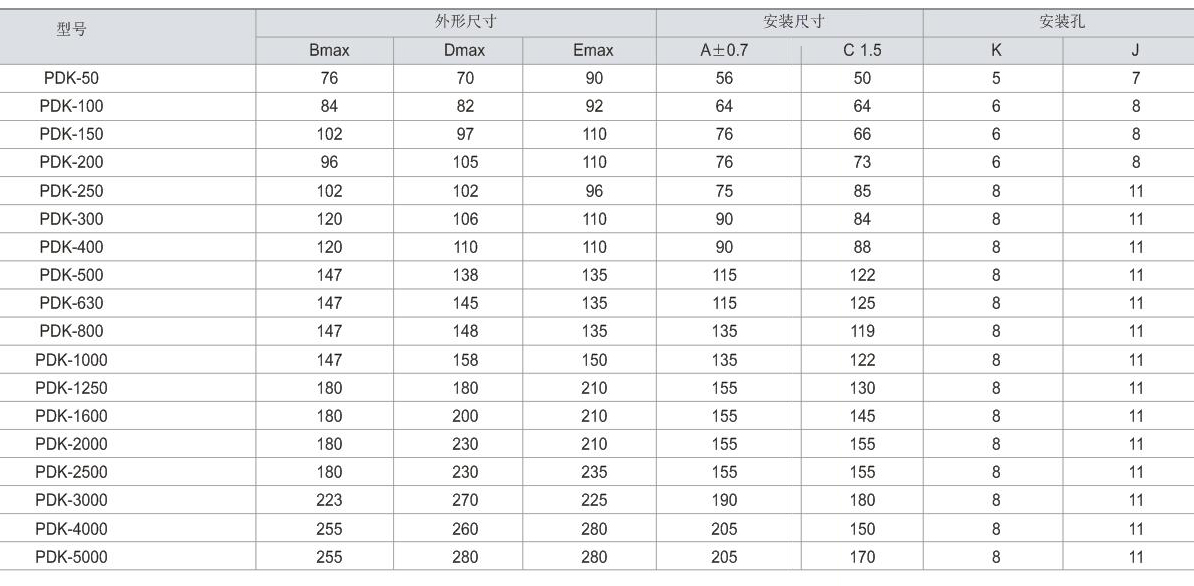Select the A±0.7 column header
The height and width of the screenshot is (586, 1194).
(724, 50)
